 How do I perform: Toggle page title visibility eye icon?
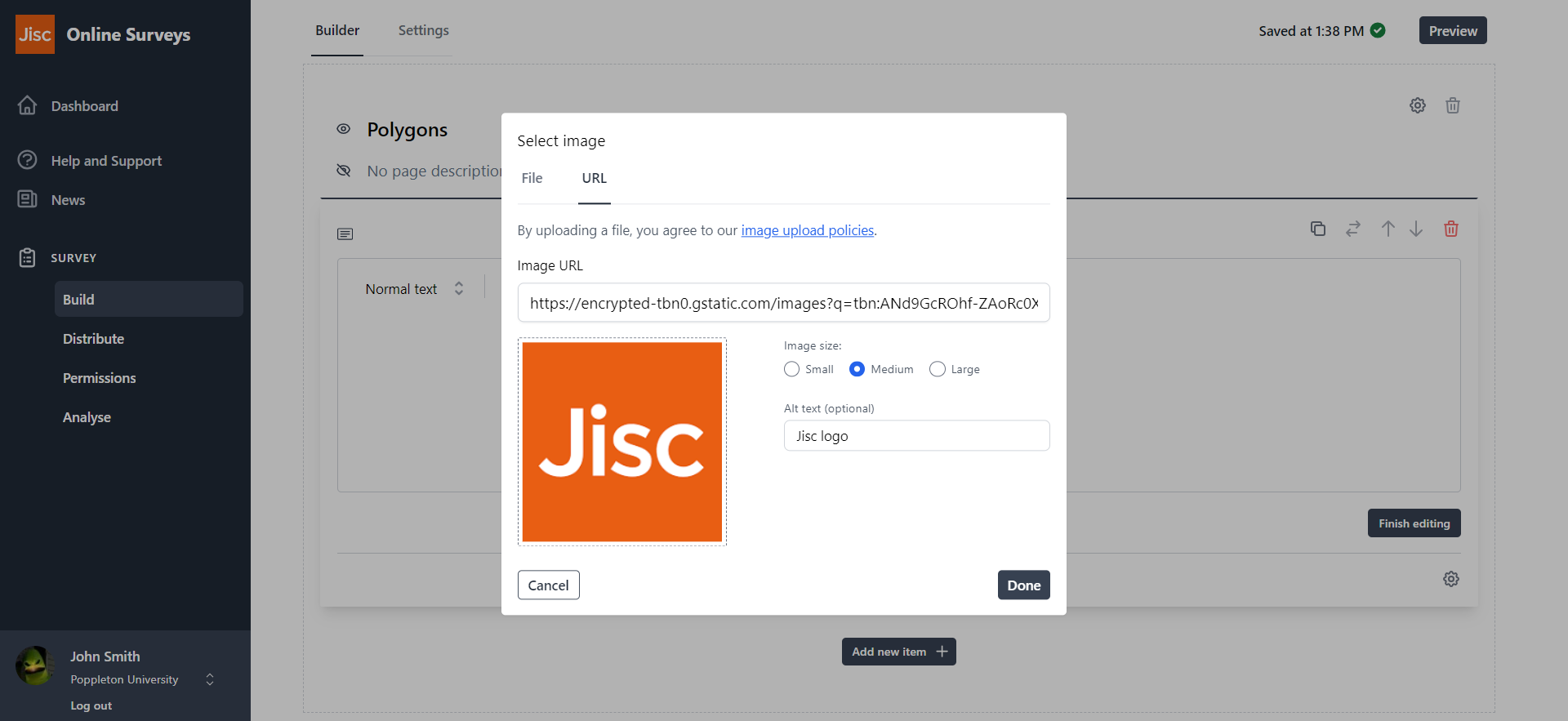coord(344,129)
